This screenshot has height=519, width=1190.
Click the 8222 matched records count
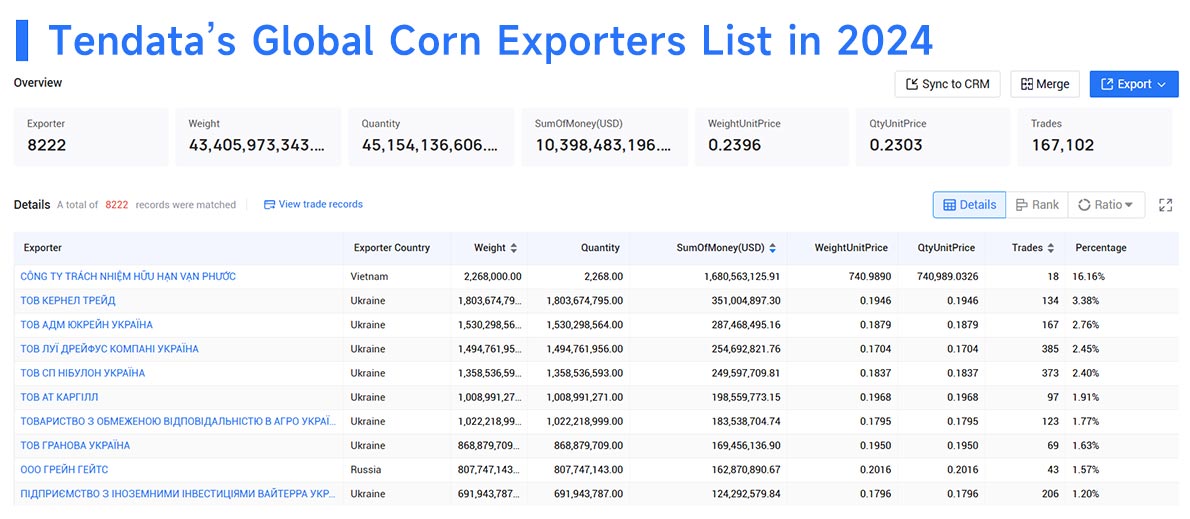click(117, 205)
